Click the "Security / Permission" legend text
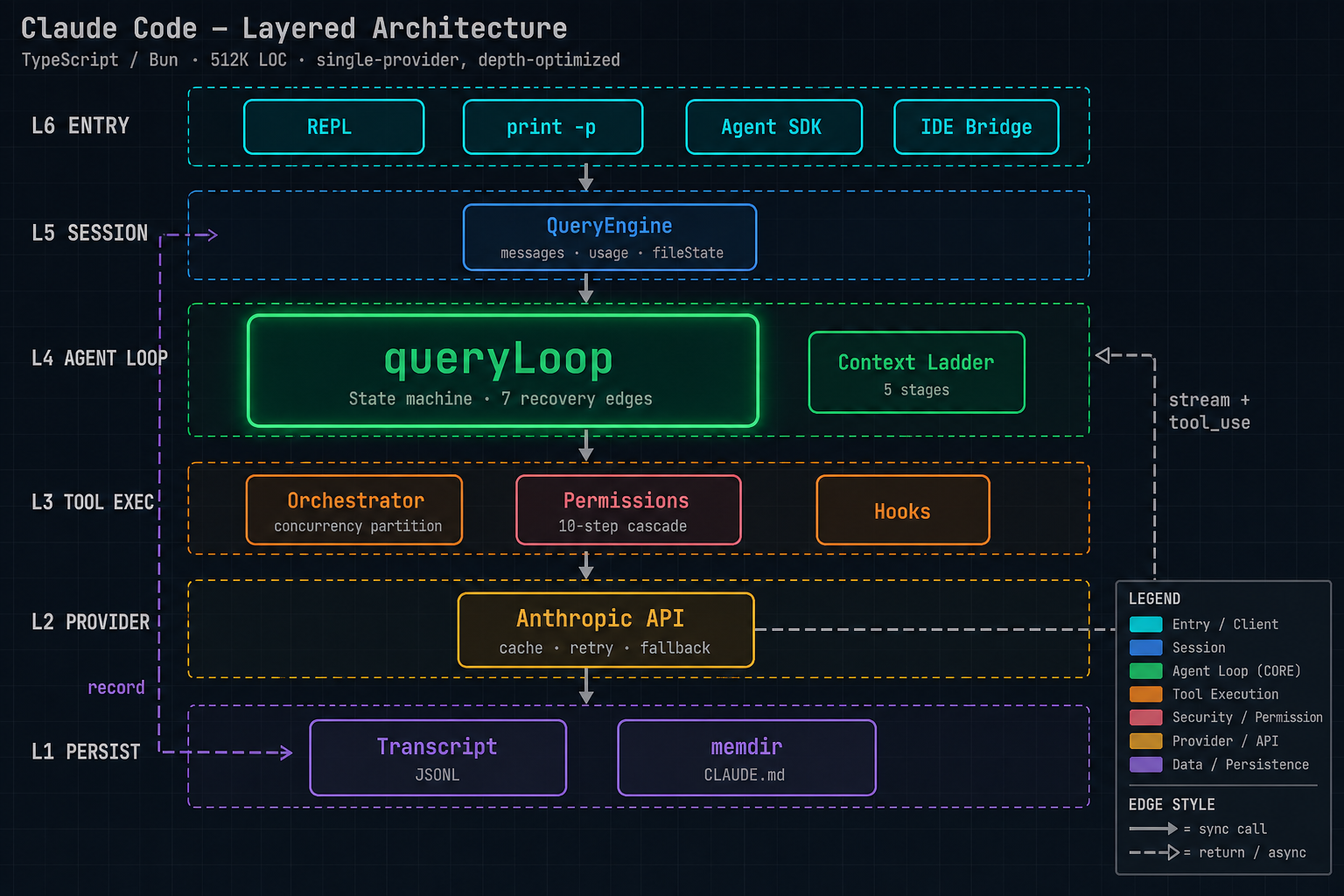The image size is (1344, 896). [x=1248, y=717]
